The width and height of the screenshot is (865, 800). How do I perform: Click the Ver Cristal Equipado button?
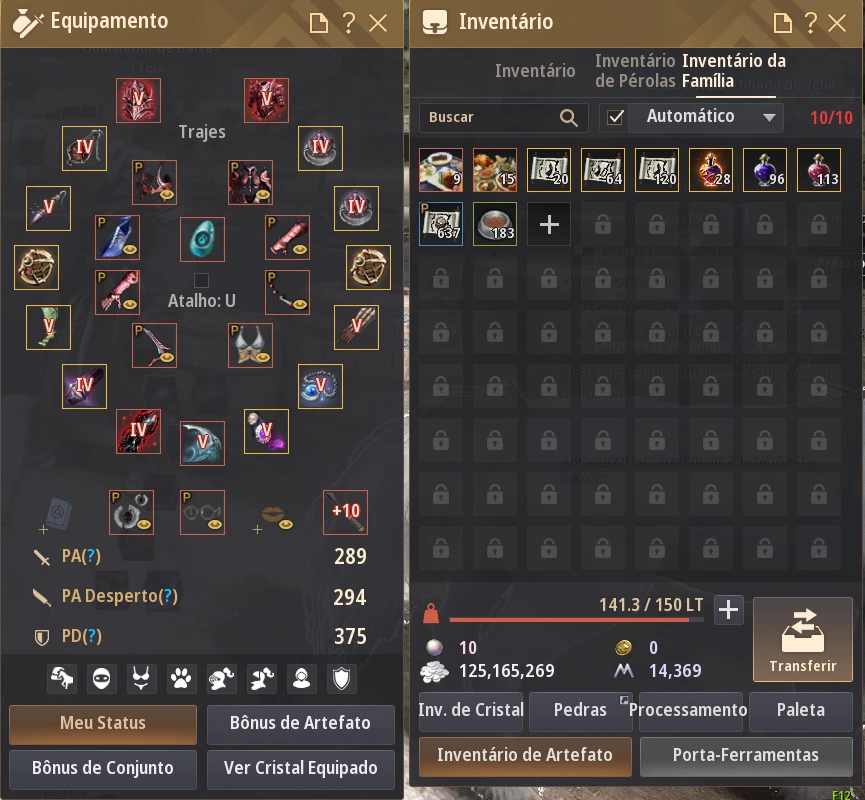point(301,769)
